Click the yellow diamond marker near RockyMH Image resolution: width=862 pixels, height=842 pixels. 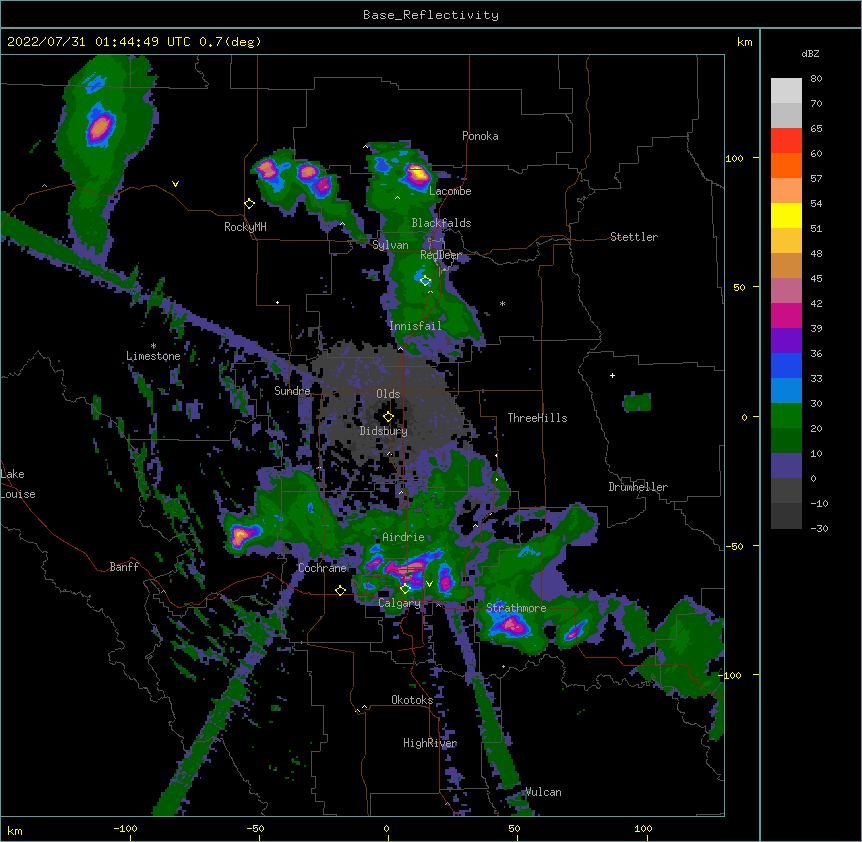pyautogui.click(x=250, y=204)
